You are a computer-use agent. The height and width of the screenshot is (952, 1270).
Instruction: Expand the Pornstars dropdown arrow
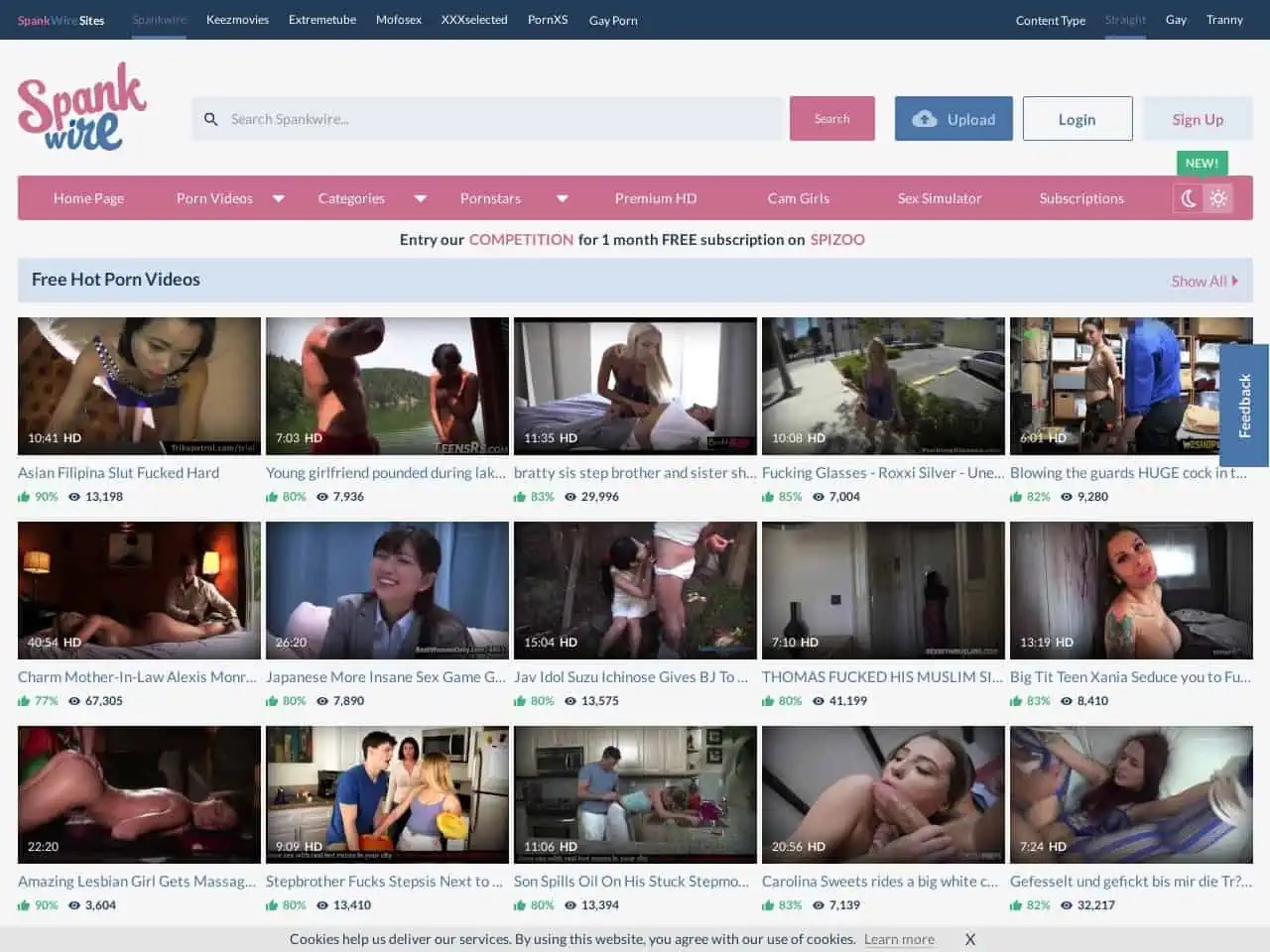coord(563,198)
